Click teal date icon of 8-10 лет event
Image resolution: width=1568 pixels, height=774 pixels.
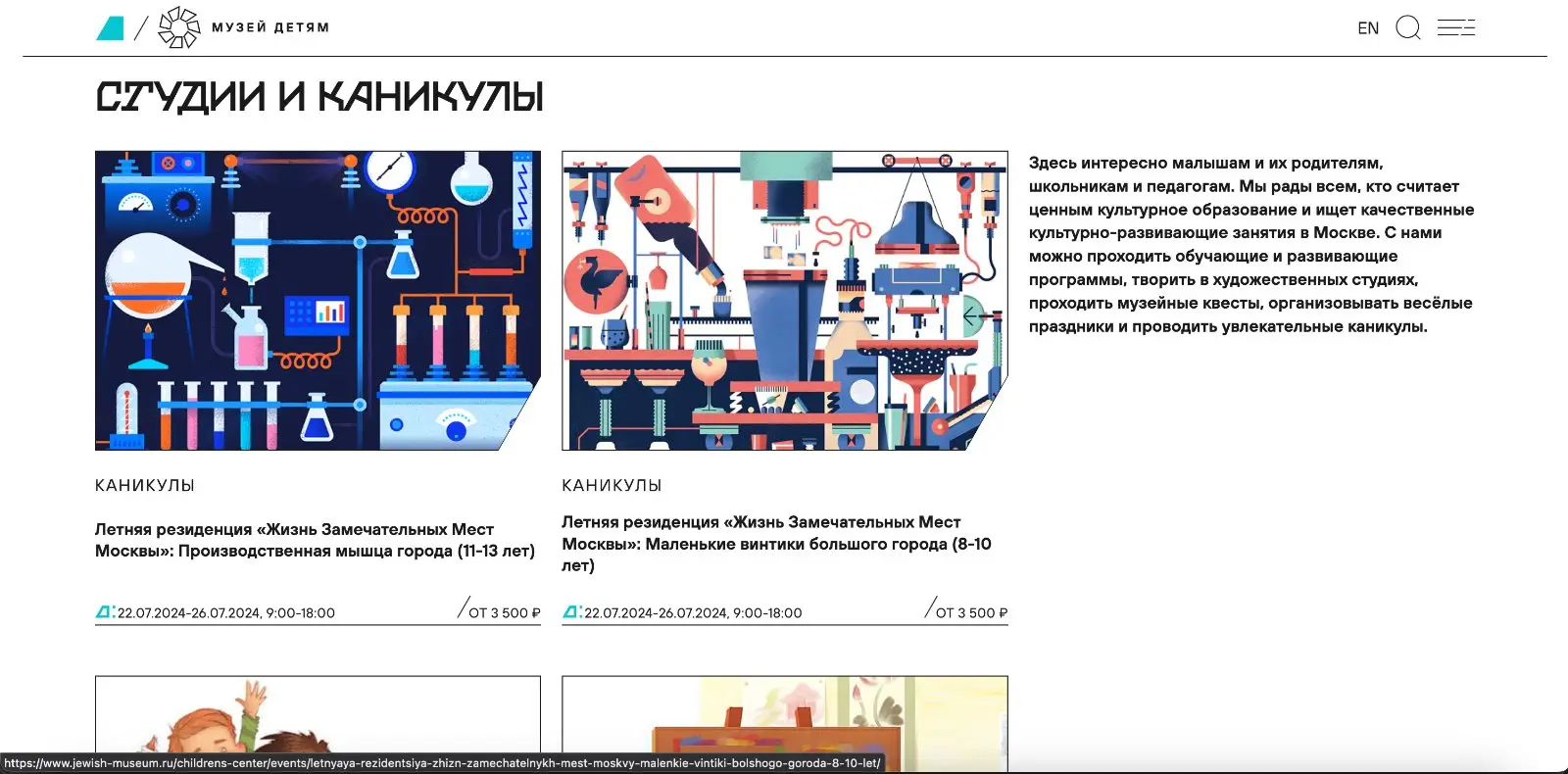[572, 612]
